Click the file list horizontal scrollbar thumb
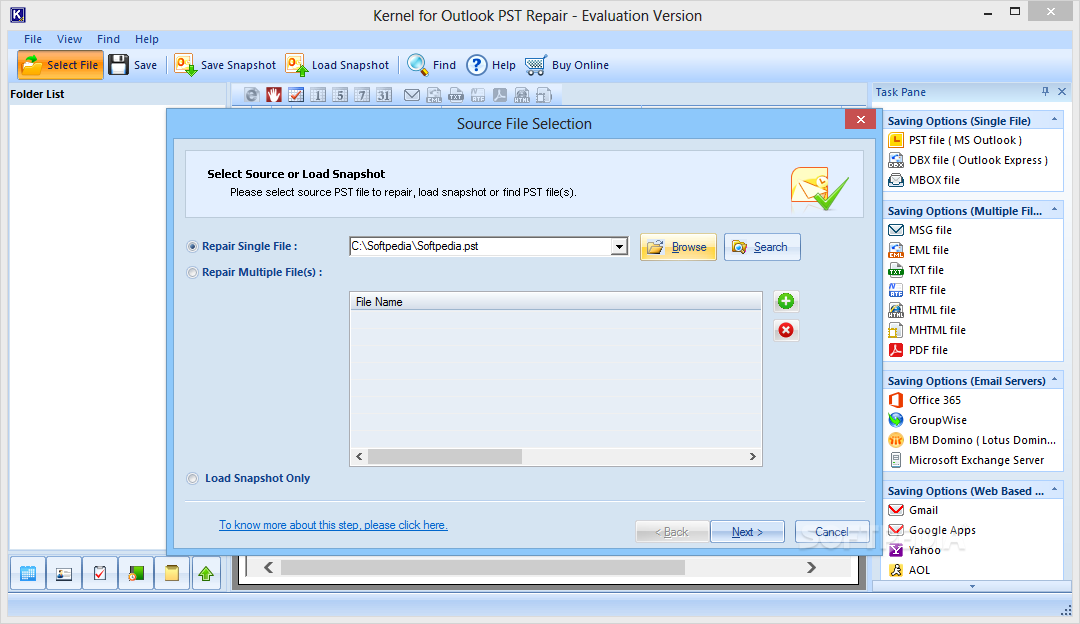The image size is (1080, 624). point(445,457)
